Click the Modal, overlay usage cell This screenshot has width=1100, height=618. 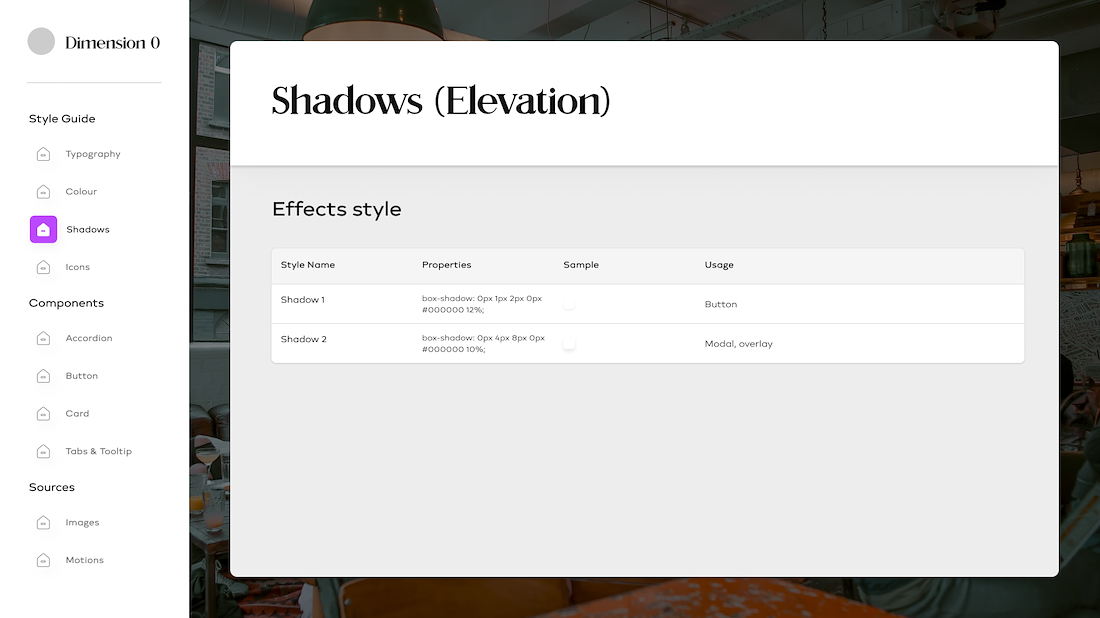click(x=738, y=344)
